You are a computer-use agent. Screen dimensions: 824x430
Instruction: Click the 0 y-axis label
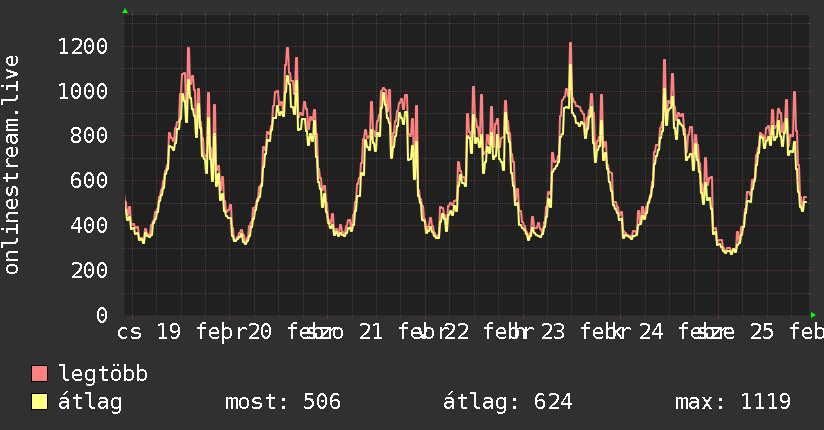102,315
